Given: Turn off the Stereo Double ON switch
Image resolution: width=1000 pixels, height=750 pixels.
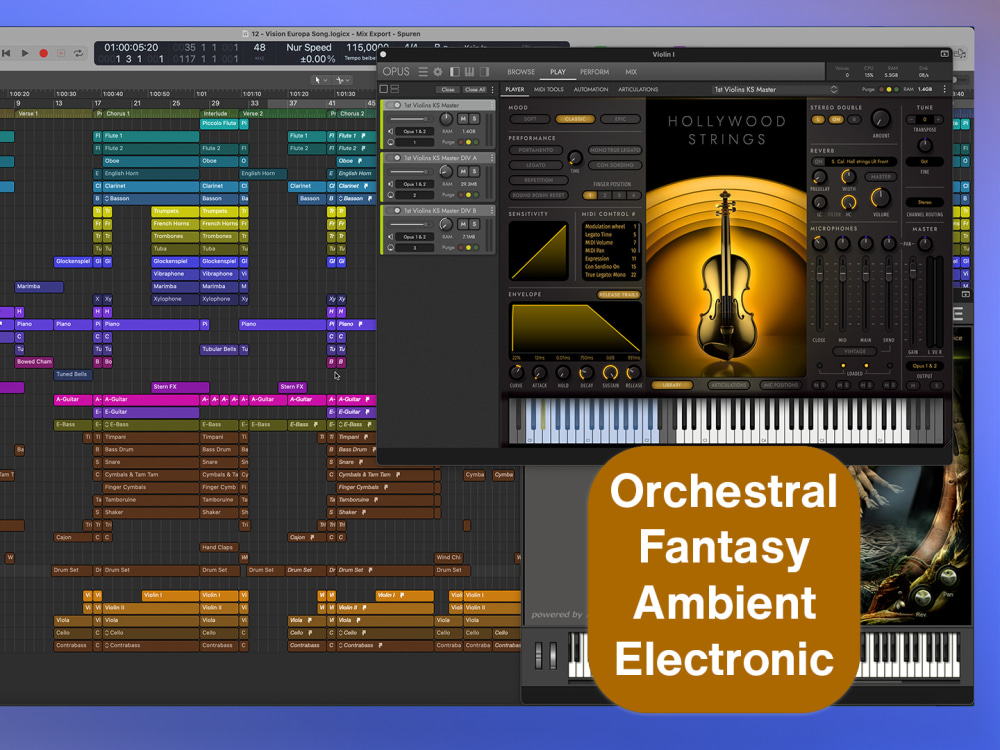Looking at the screenshot, I should (x=835, y=120).
